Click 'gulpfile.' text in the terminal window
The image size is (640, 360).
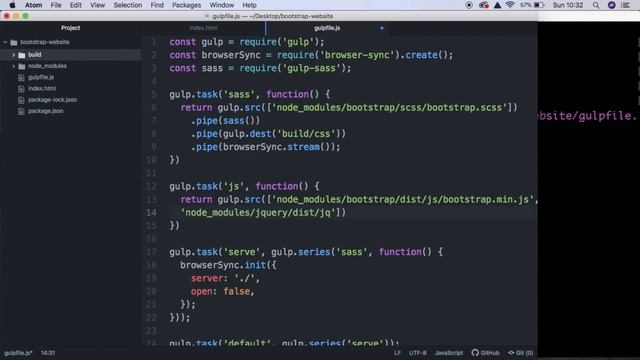tap(608, 116)
